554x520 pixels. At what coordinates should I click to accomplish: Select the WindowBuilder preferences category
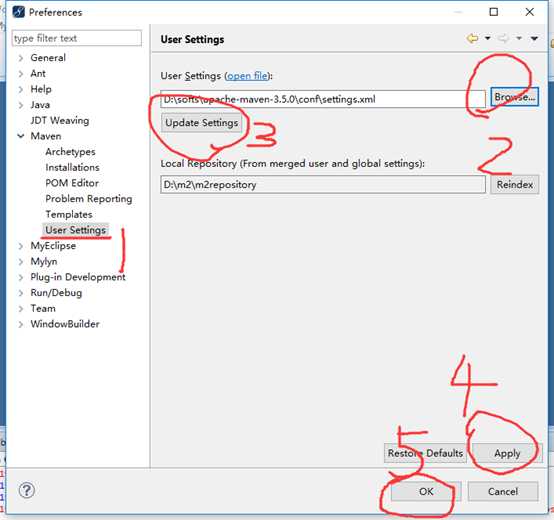coord(65,324)
